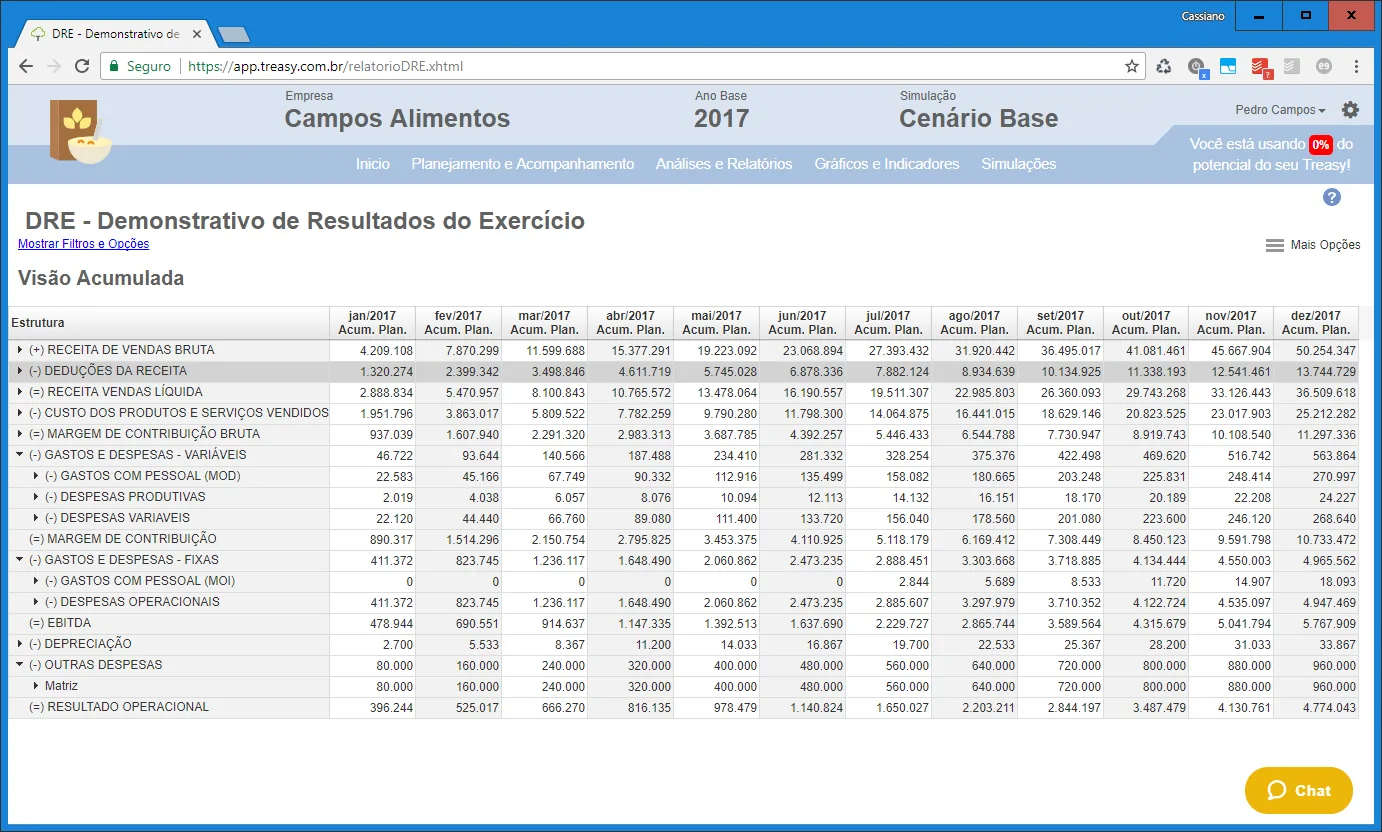Expand CUSTO DOS PRODUTOS E SERVIÇOS VENDIDOS

point(20,413)
